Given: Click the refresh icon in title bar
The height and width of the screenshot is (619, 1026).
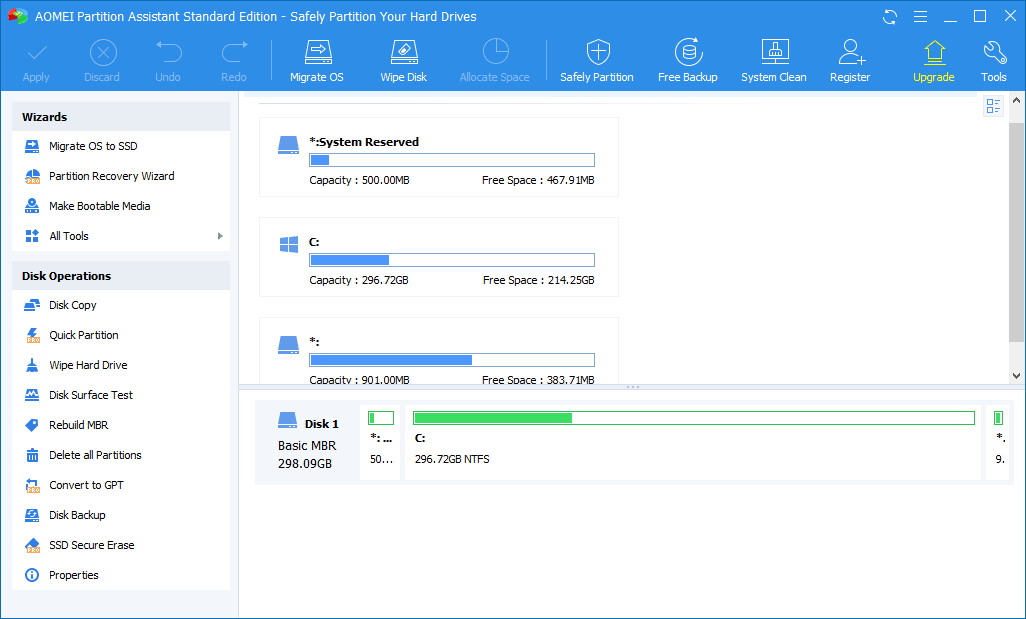Looking at the screenshot, I should (x=890, y=17).
